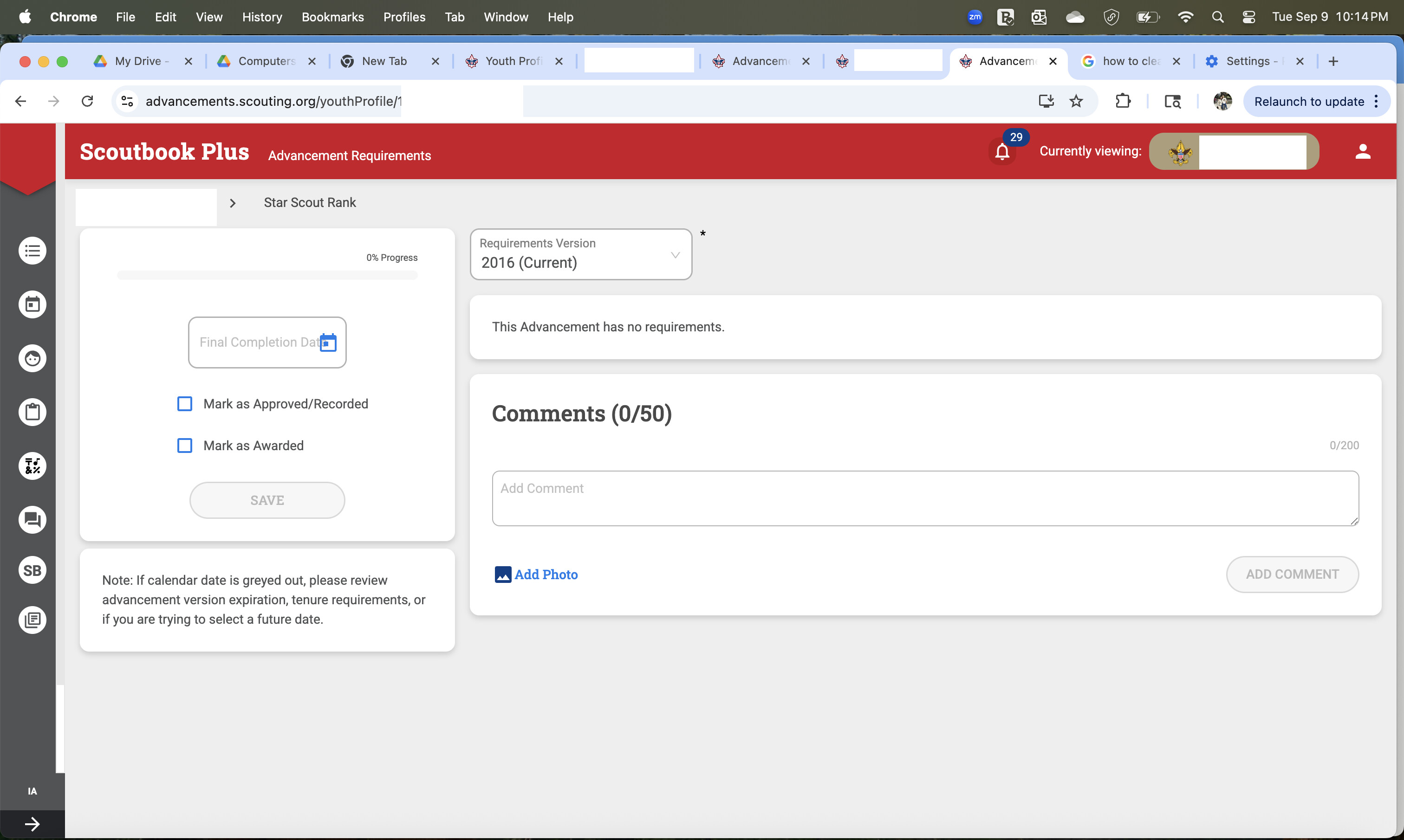This screenshot has height=840, width=1404.
Task: Click the Add Comment text area
Action: 925,498
